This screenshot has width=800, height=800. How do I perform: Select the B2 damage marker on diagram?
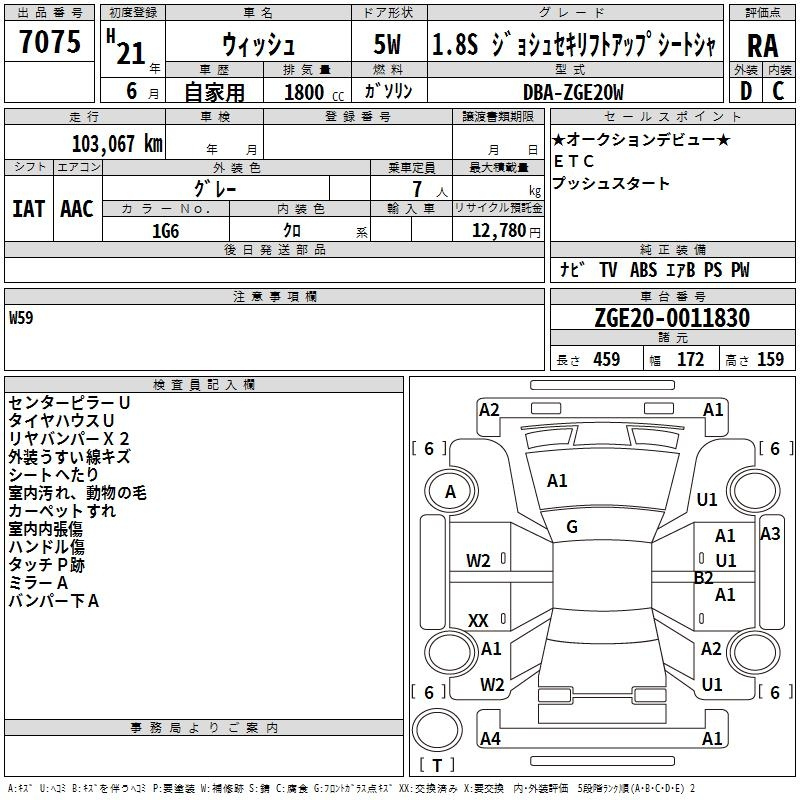pyautogui.click(x=704, y=577)
